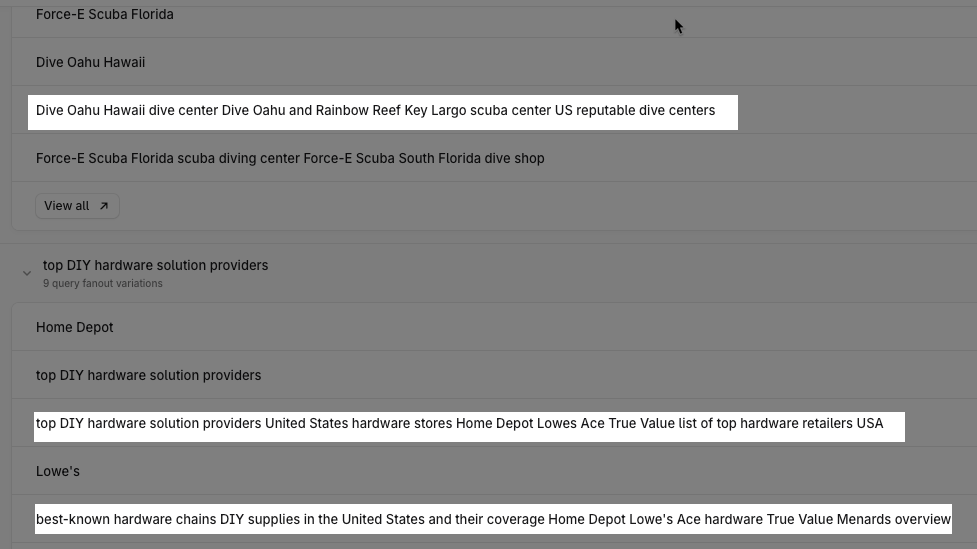977x549 pixels.
Task: Select the Force-E Scuba Florida query row
Action: (x=105, y=15)
